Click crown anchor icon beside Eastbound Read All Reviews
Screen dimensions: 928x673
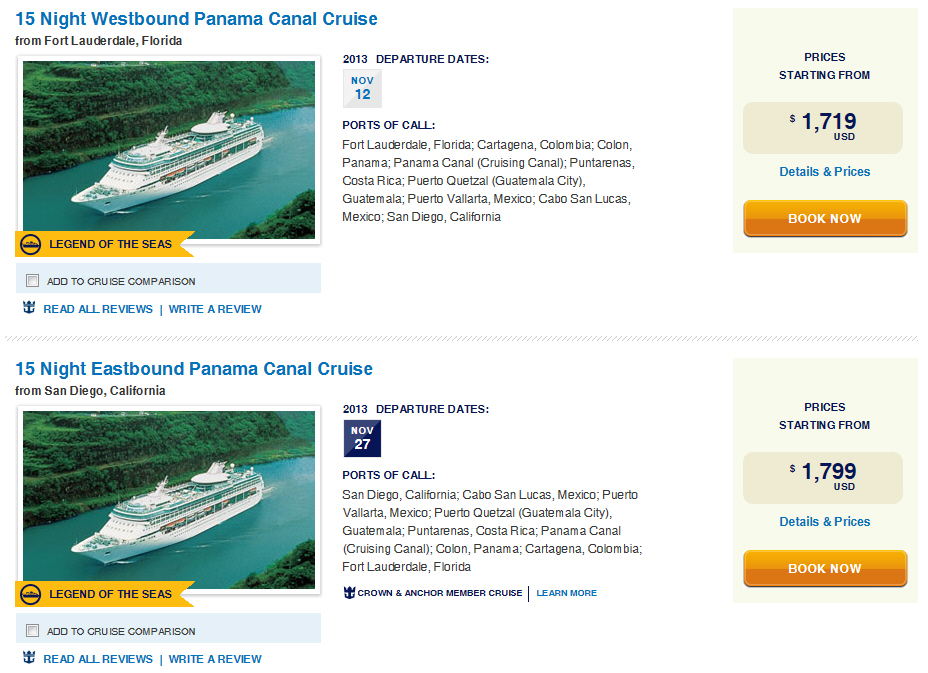(x=29, y=658)
